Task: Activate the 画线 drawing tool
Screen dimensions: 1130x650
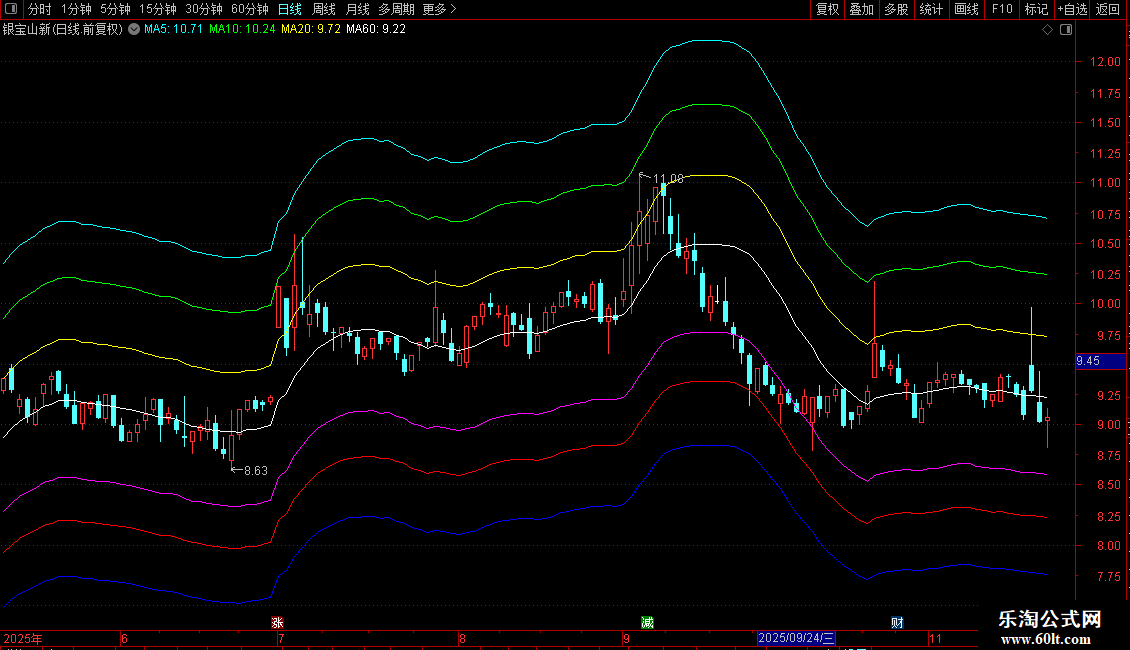Action: pyautogui.click(x=966, y=9)
